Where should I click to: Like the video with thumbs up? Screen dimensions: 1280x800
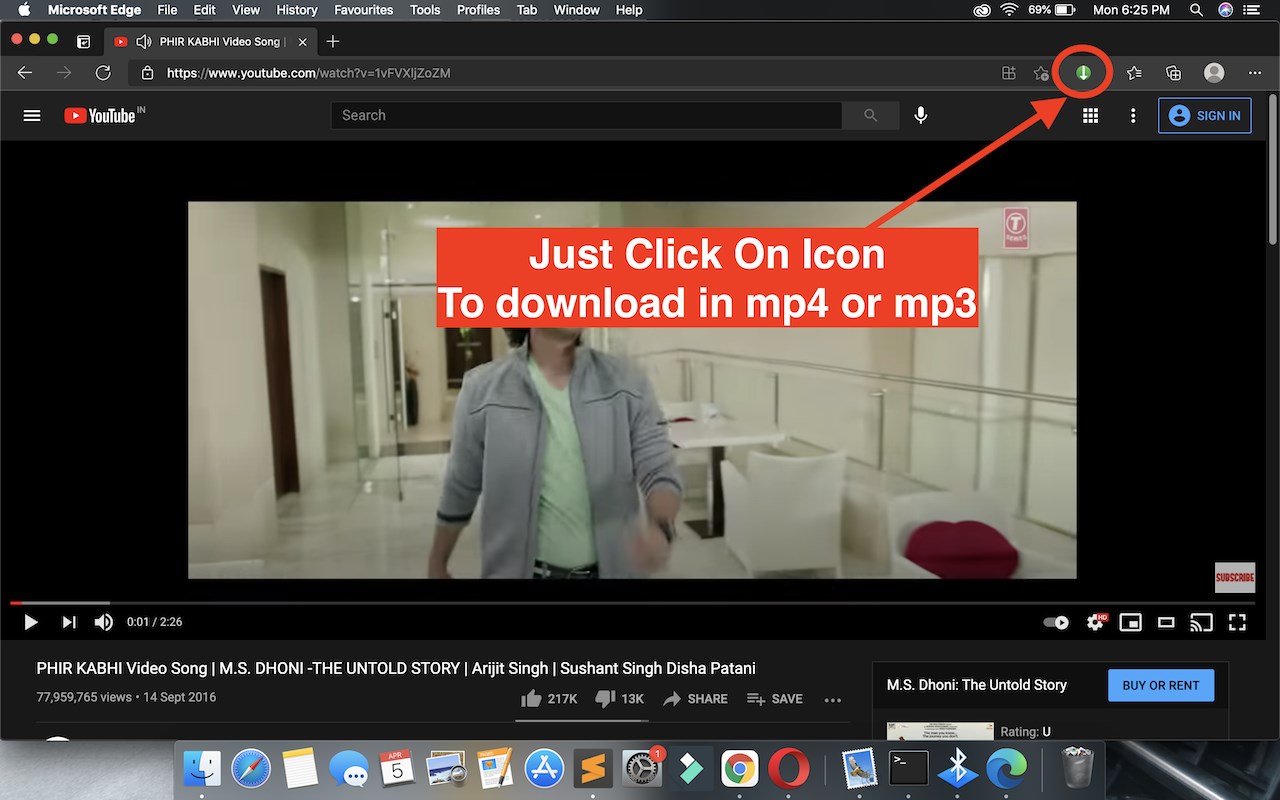pyautogui.click(x=532, y=699)
